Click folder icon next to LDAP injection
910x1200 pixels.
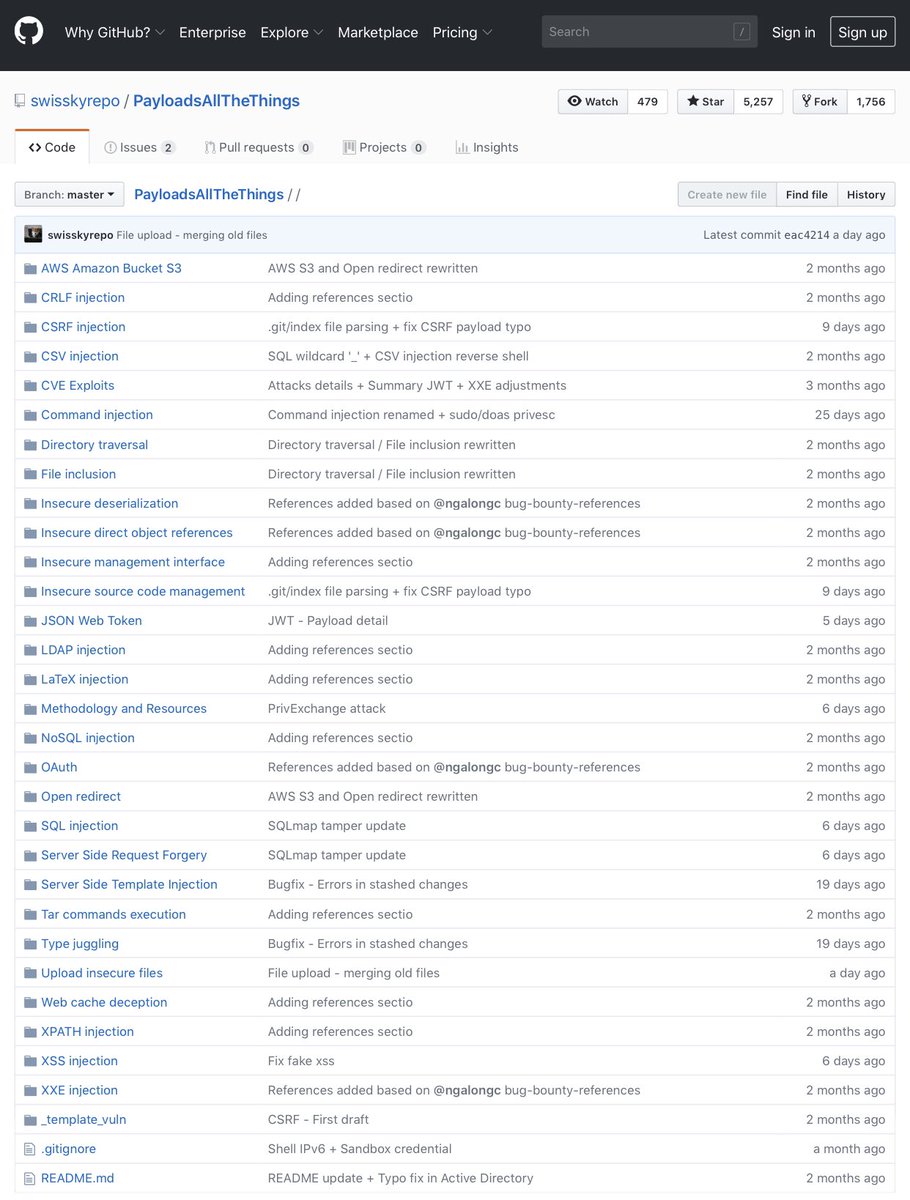[30, 650]
